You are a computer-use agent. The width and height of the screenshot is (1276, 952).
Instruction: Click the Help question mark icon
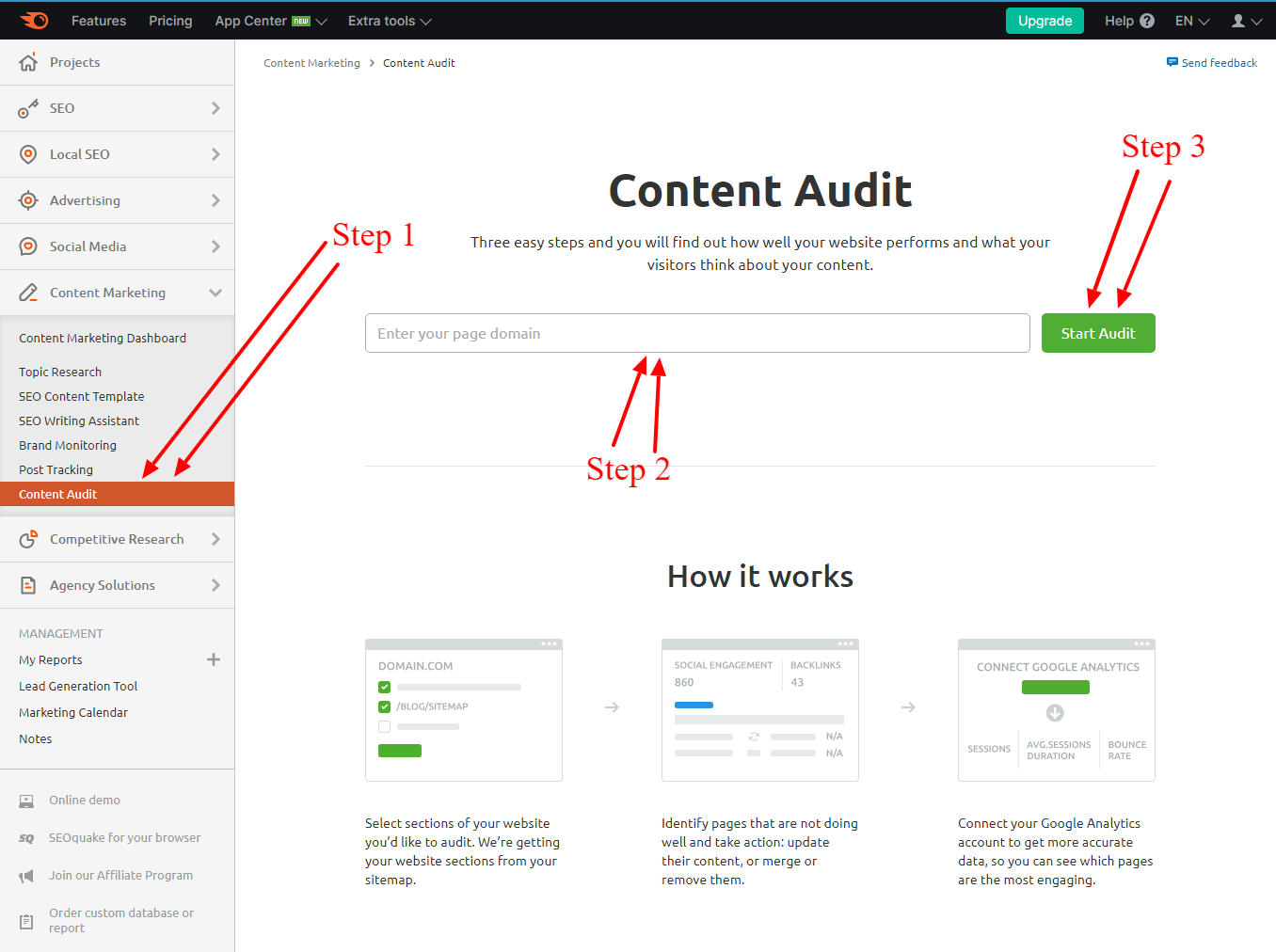pyautogui.click(x=1146, y=21)
